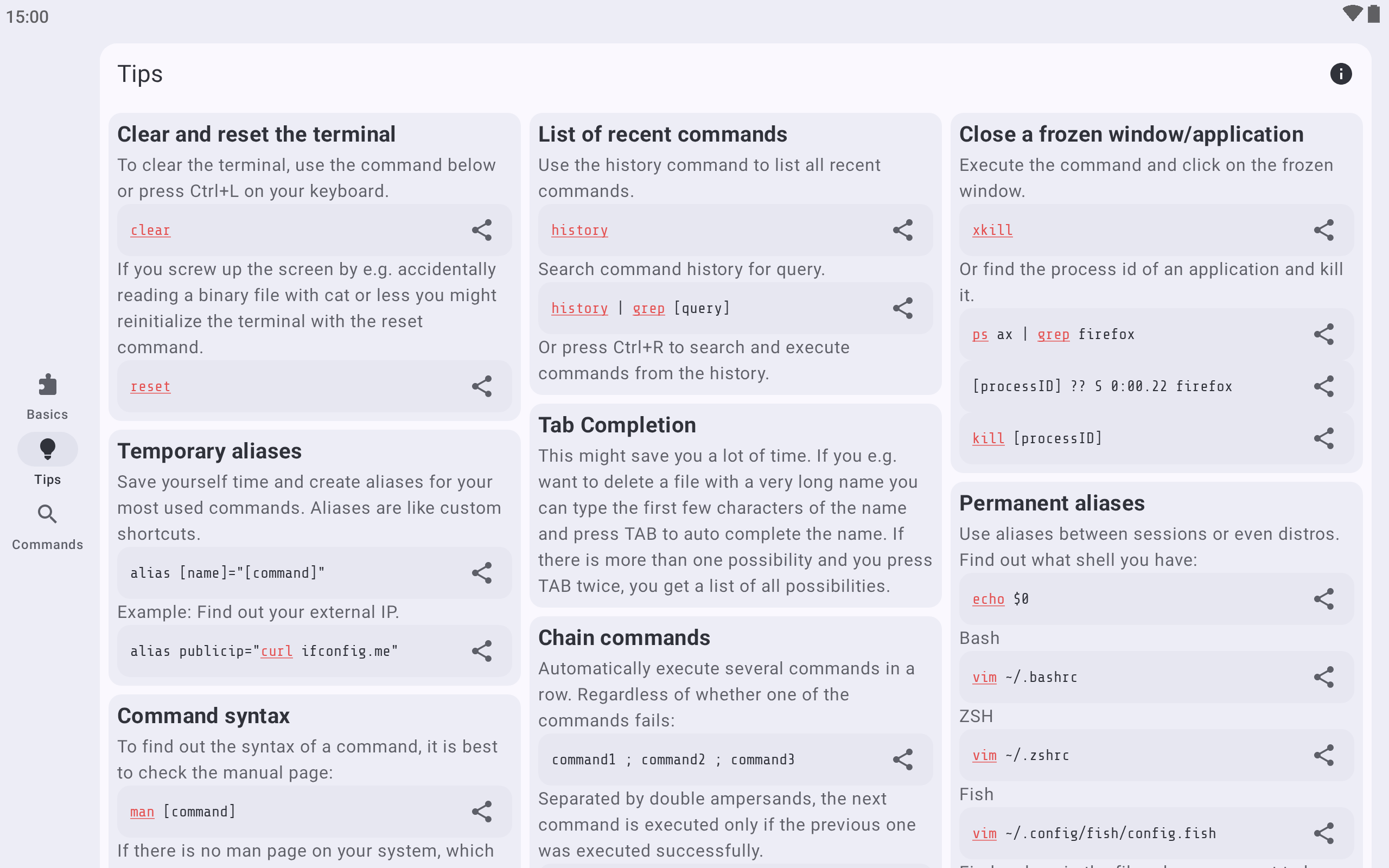Share the reset command
This screenshot has width=1389, height=868.
pos(482,386)
